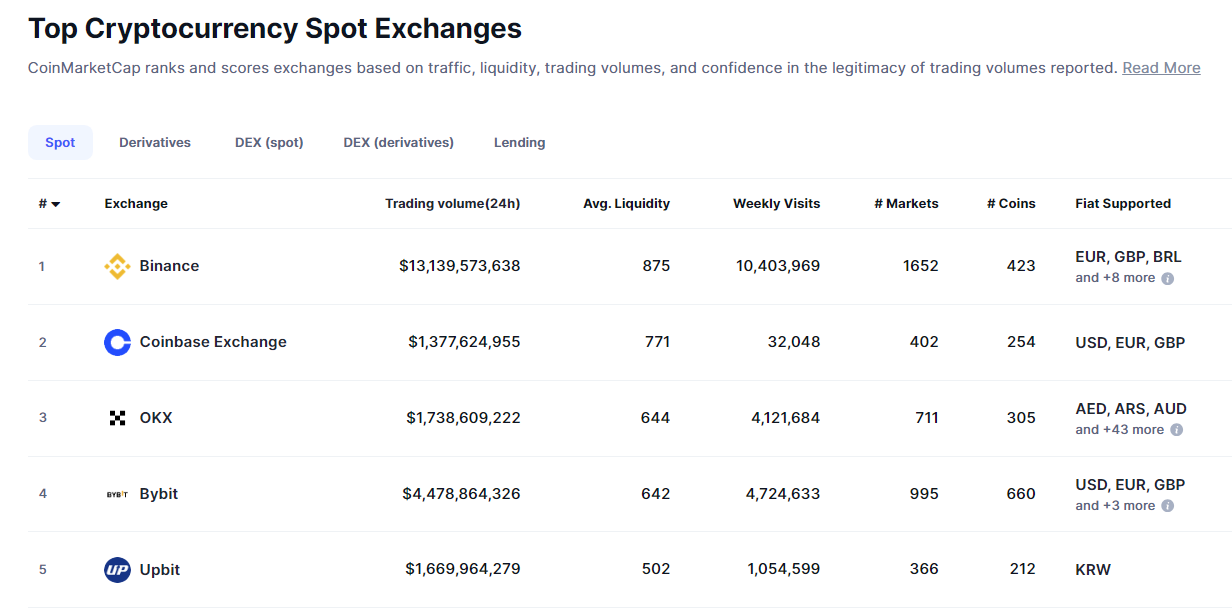Sort by the Exchange column header
This screenshot has width=1232, height=609.
(x=136, y=204)
